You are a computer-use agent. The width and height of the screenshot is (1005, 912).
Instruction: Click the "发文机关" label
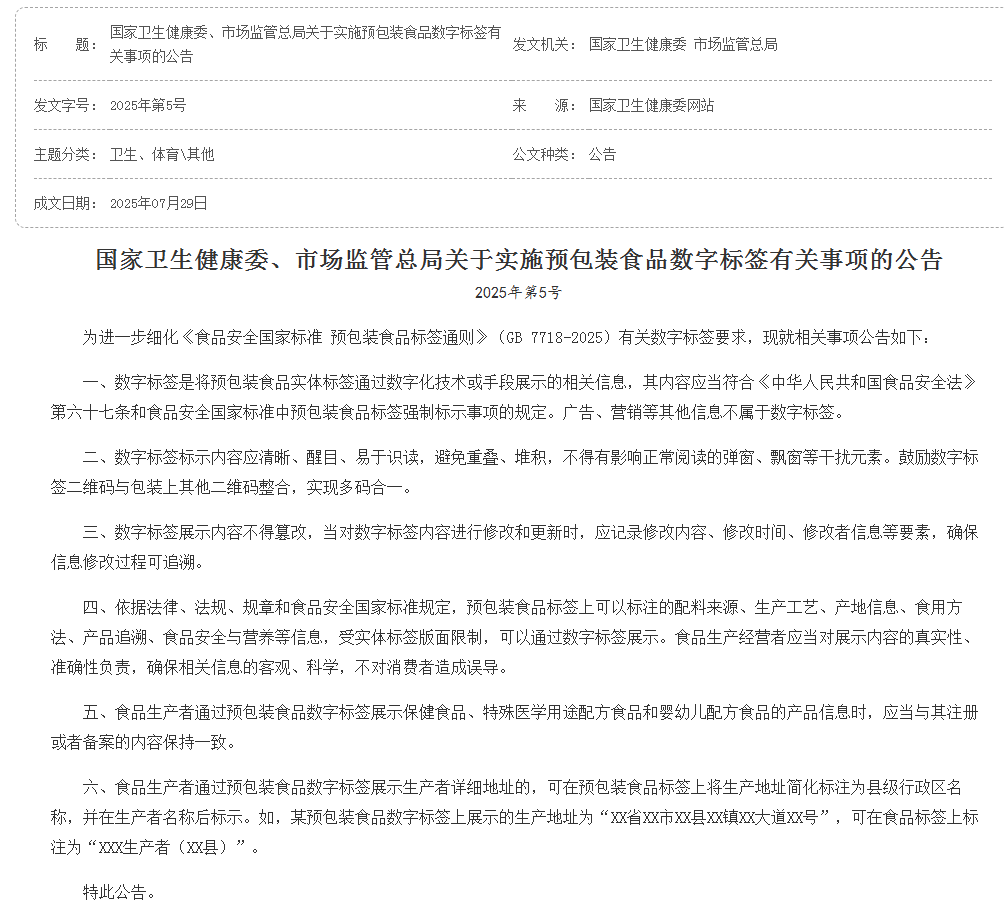pos(541,44)
